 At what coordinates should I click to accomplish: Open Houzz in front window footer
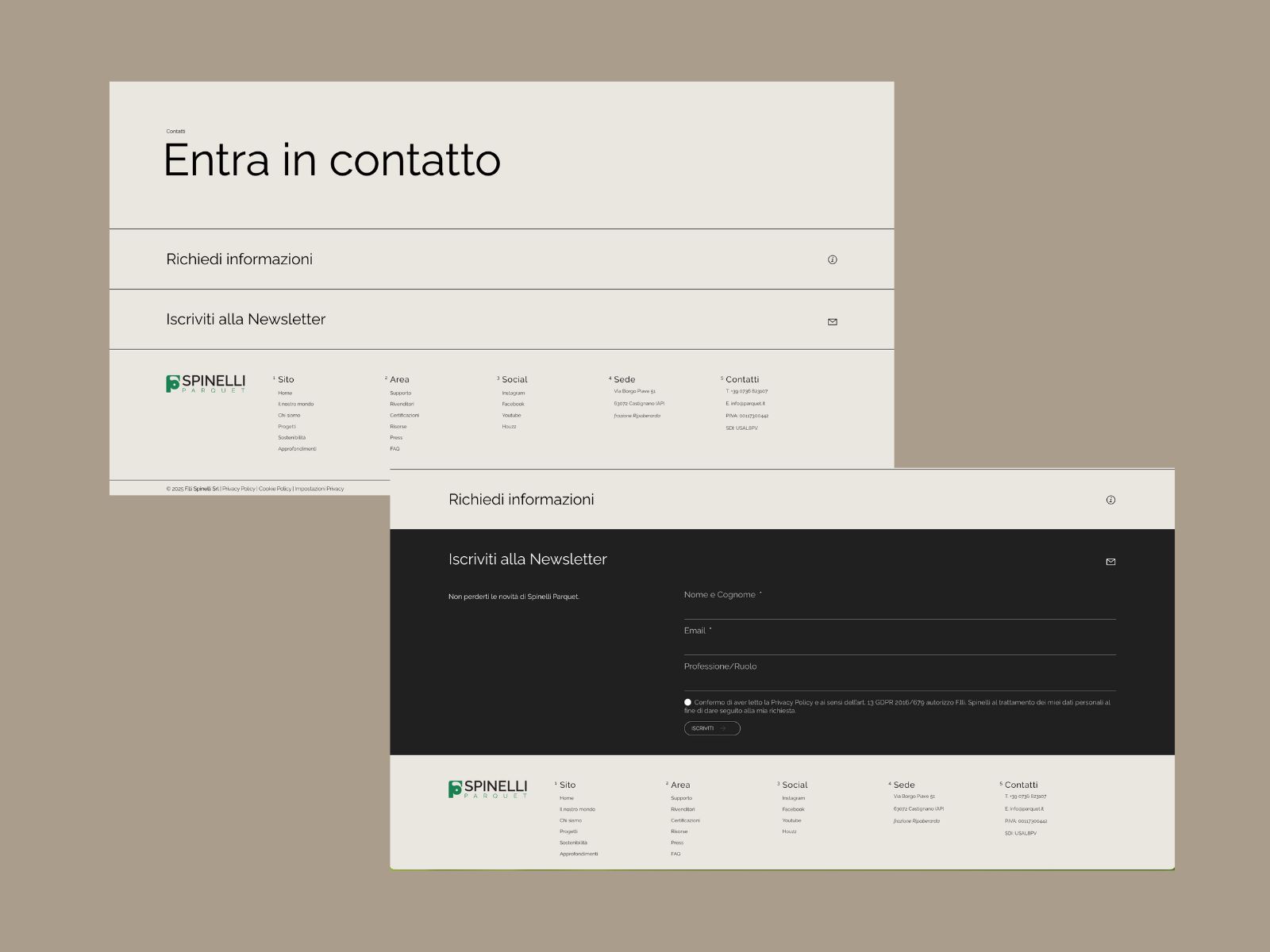[789, 831]
